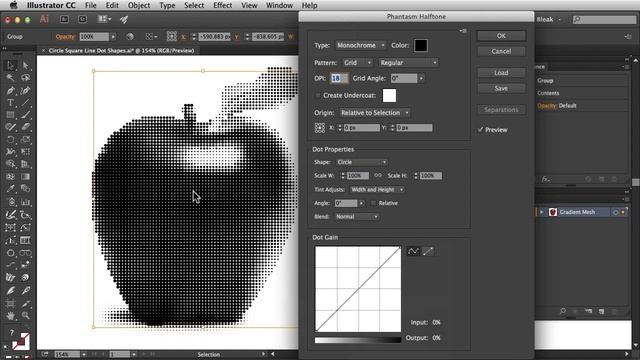640x360 pixels.
Task: Select the Eraser tool
Action: (25, 127)
